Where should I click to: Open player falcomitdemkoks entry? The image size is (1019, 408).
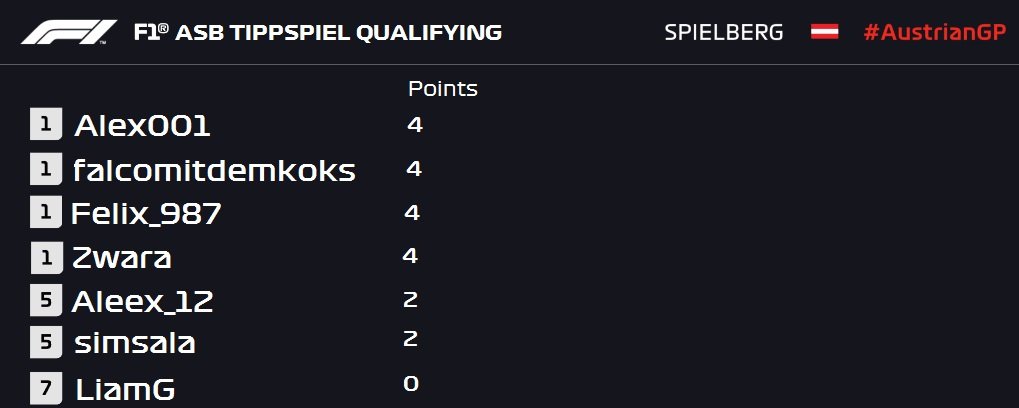214,170
